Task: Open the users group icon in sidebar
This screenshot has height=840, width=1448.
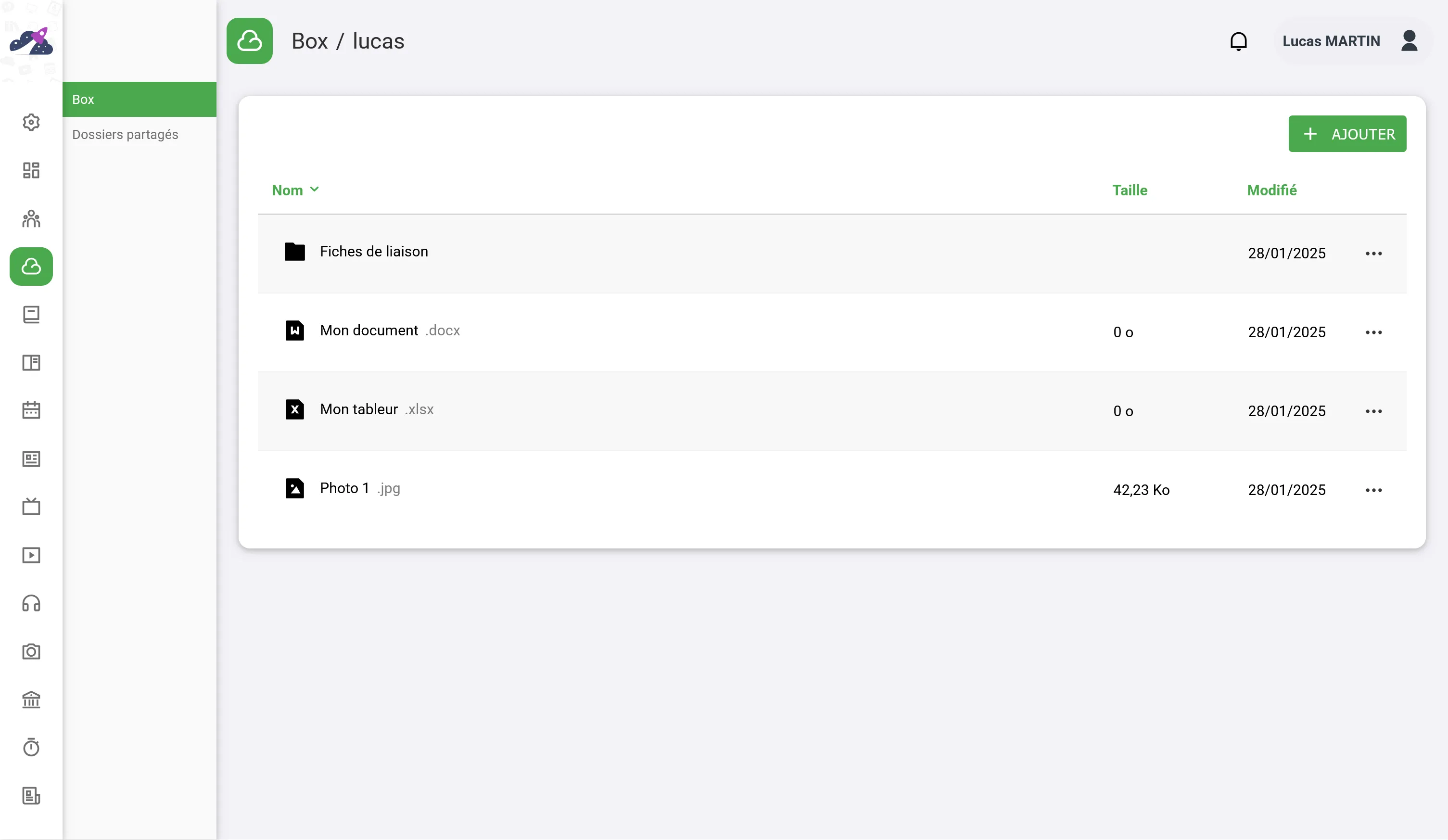Action: coord(31,218)
